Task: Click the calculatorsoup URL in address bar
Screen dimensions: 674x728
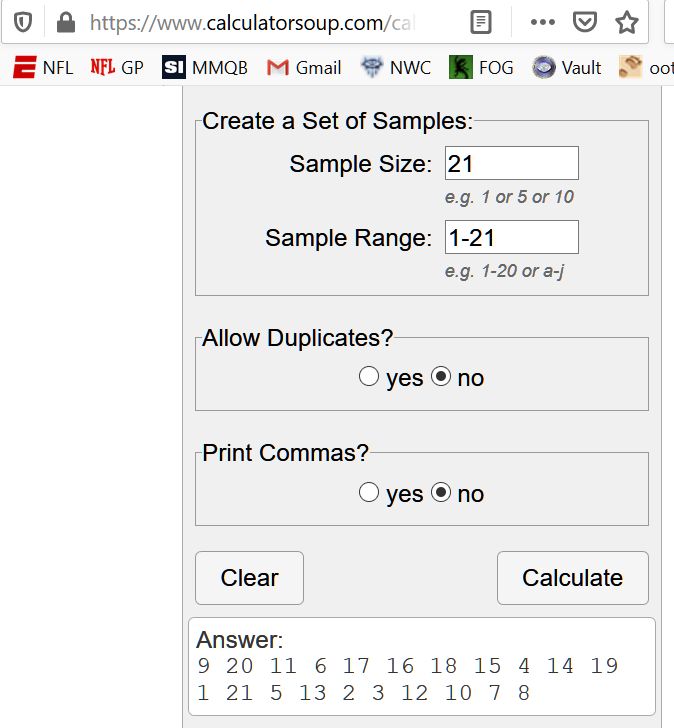Action: (250, 21)
